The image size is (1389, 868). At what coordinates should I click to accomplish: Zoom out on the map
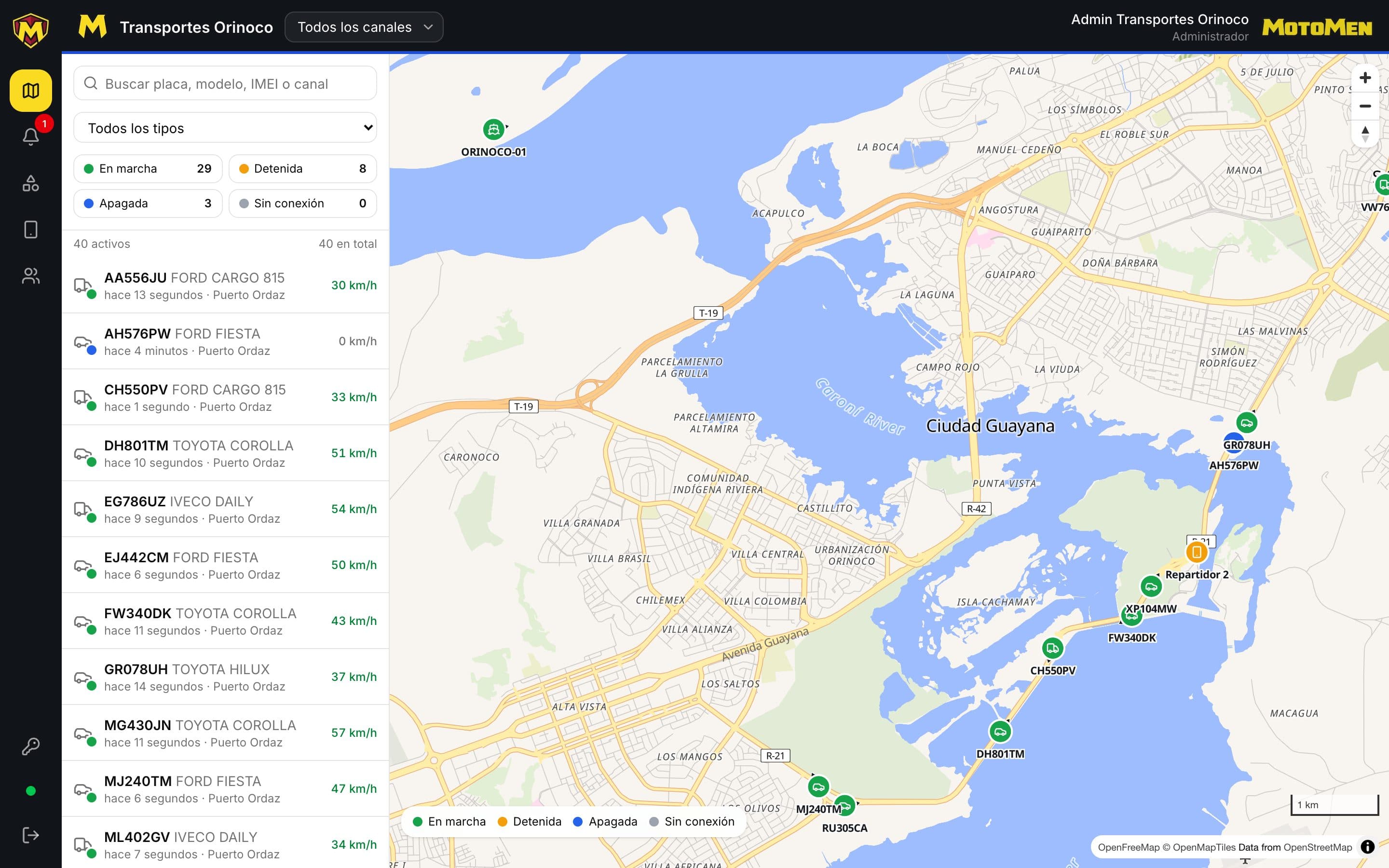click(x=1365, y=106)
